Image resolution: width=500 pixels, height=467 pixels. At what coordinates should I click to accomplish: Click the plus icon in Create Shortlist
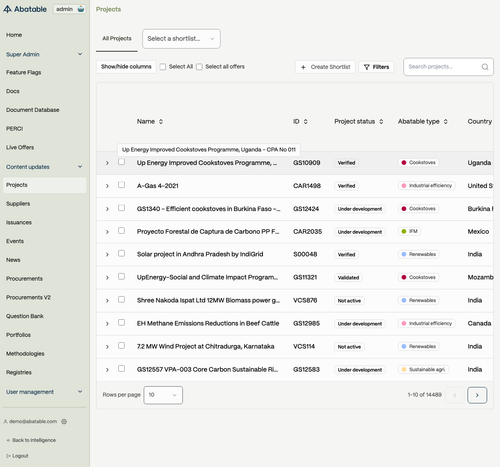pos(303,67)
